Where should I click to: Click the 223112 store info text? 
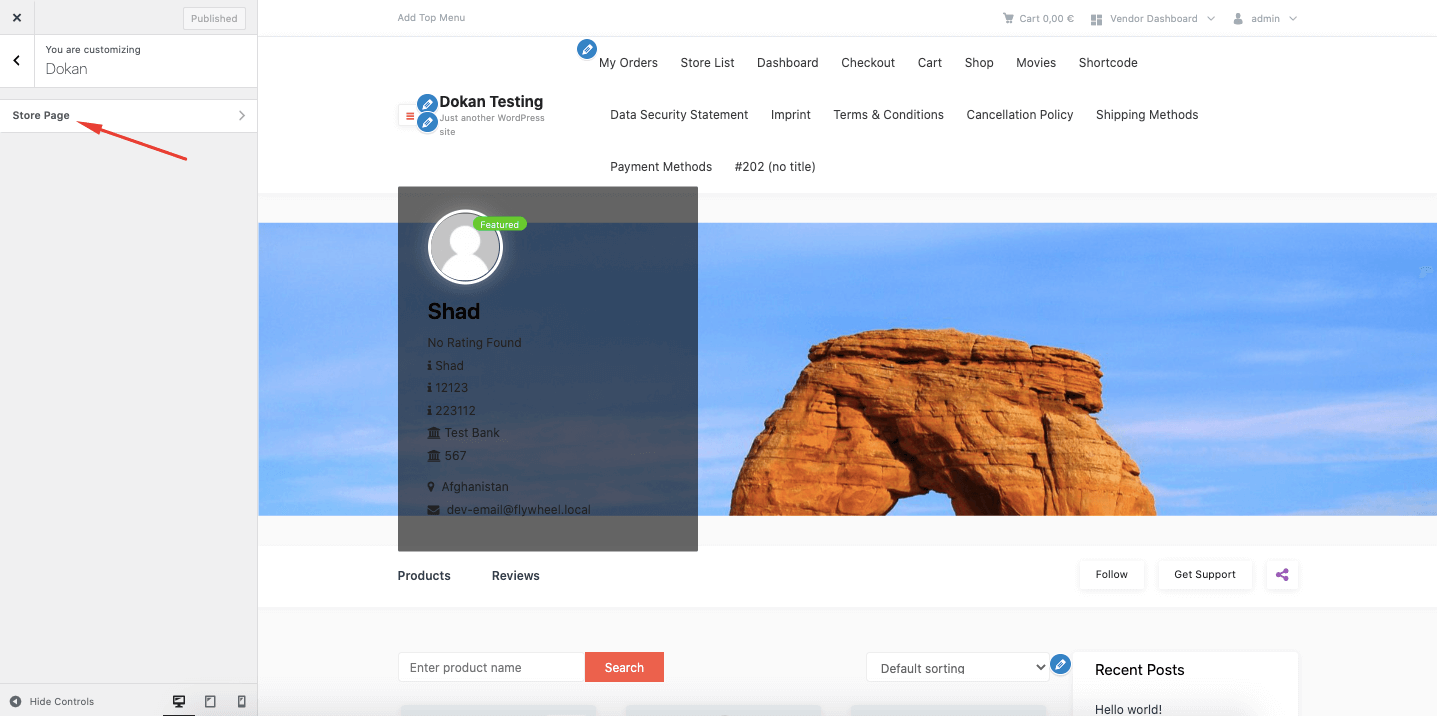[x=455, y=411]
